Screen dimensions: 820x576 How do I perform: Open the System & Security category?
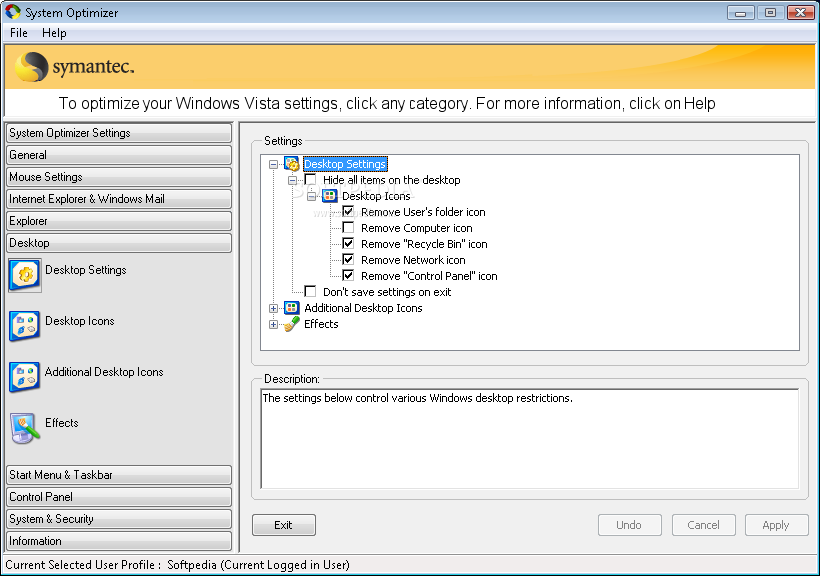coord(119,519)
